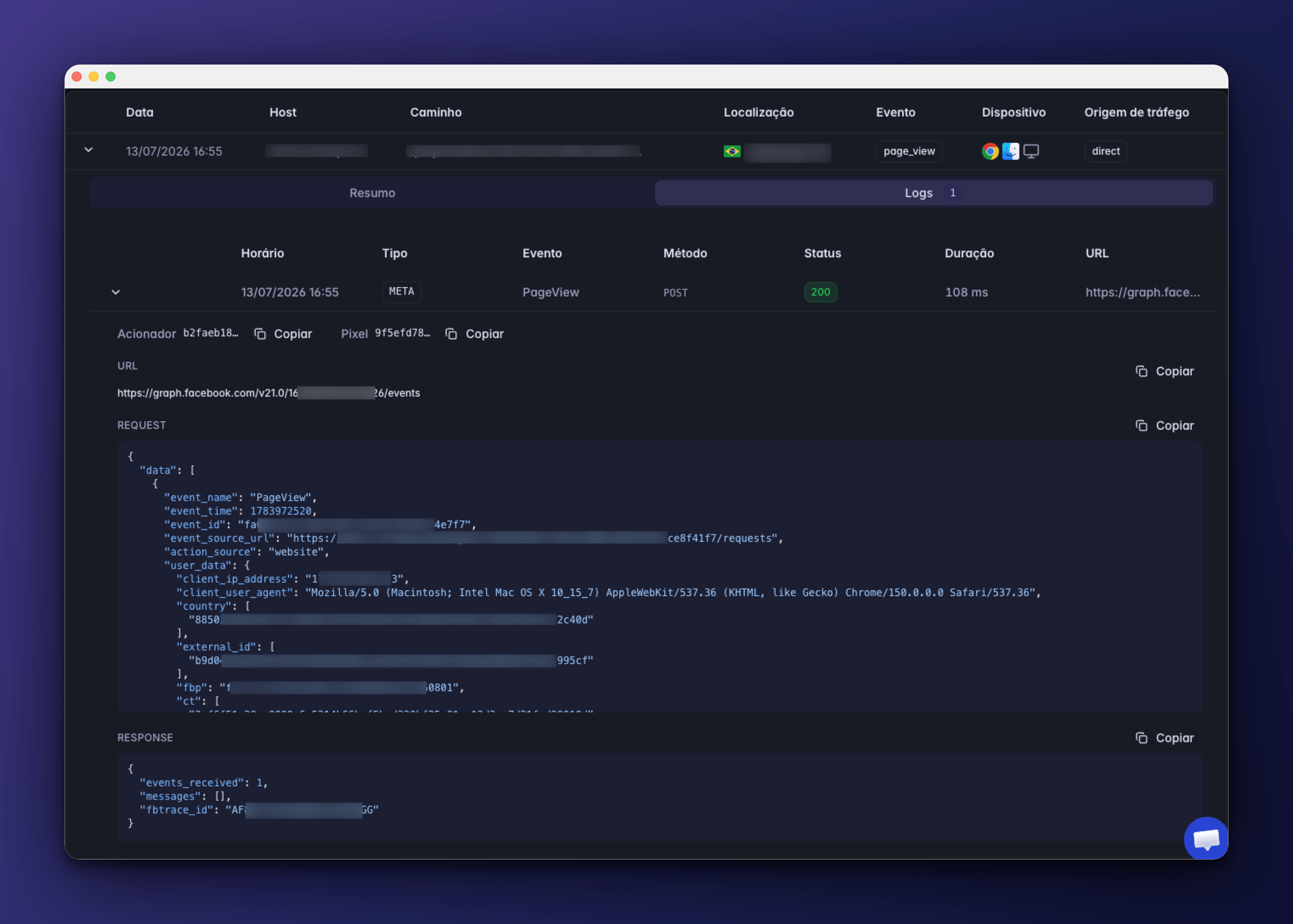The image size is (1293, 924).
Task: Click the Data column header
Action: [x=139, y=112]
